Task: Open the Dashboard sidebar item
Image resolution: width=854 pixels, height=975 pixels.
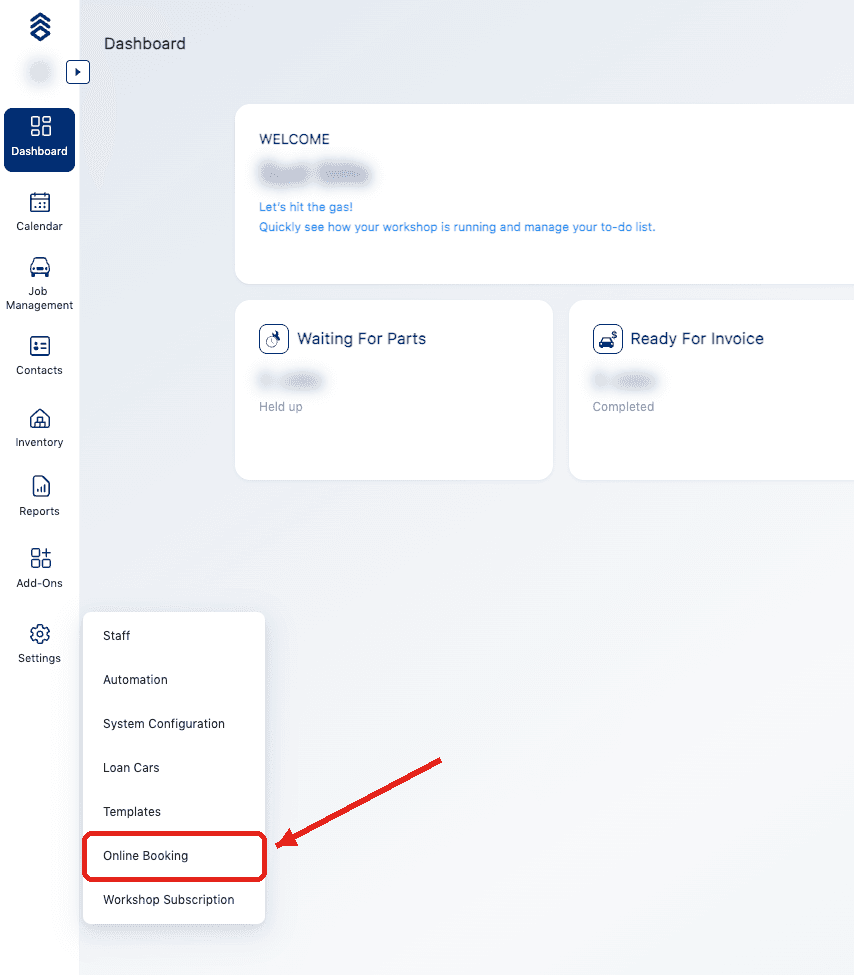Action: (x=39, y=140)
